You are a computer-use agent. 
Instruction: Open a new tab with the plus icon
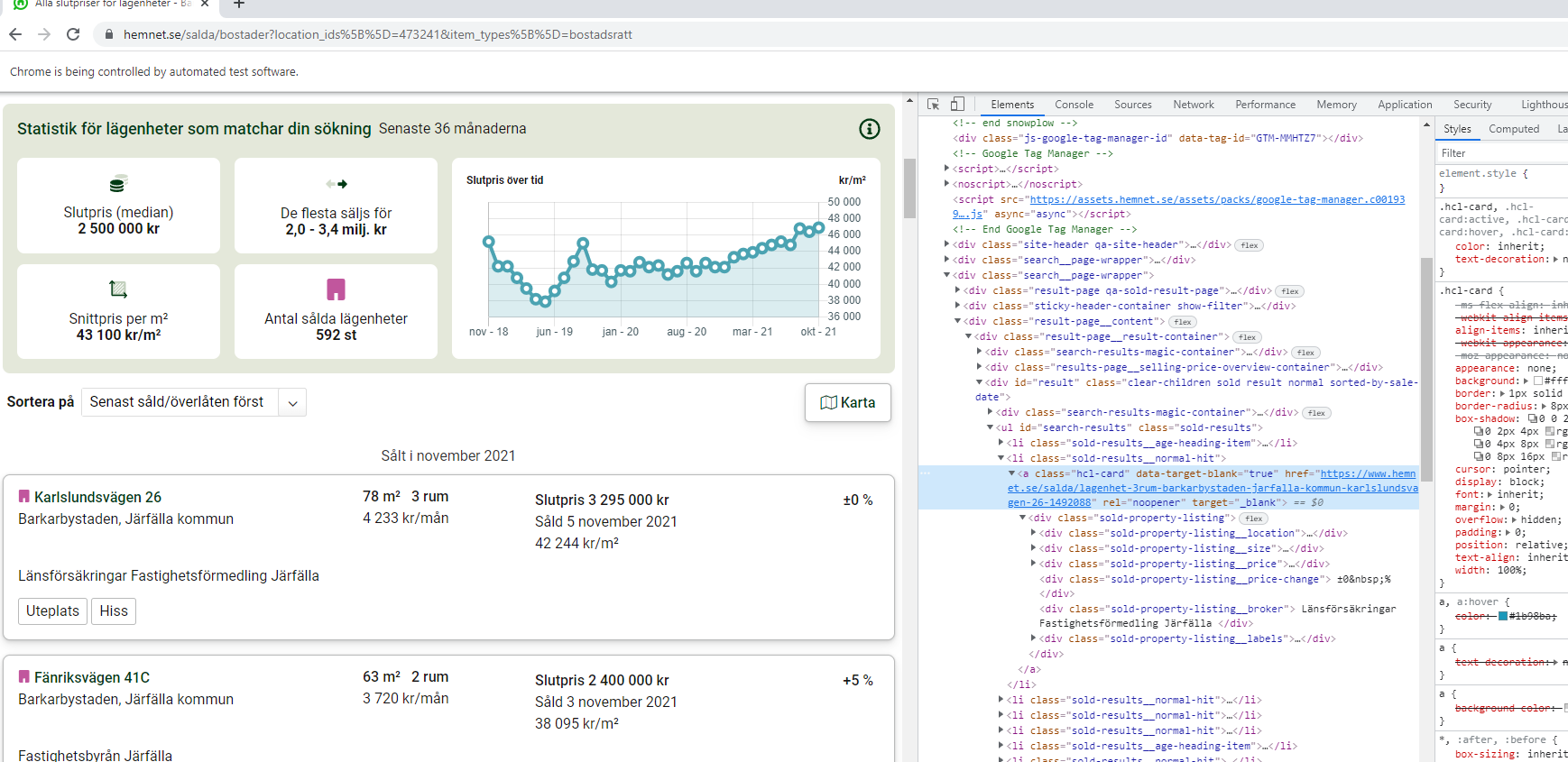pyautogui.click(x=239, y=4)
